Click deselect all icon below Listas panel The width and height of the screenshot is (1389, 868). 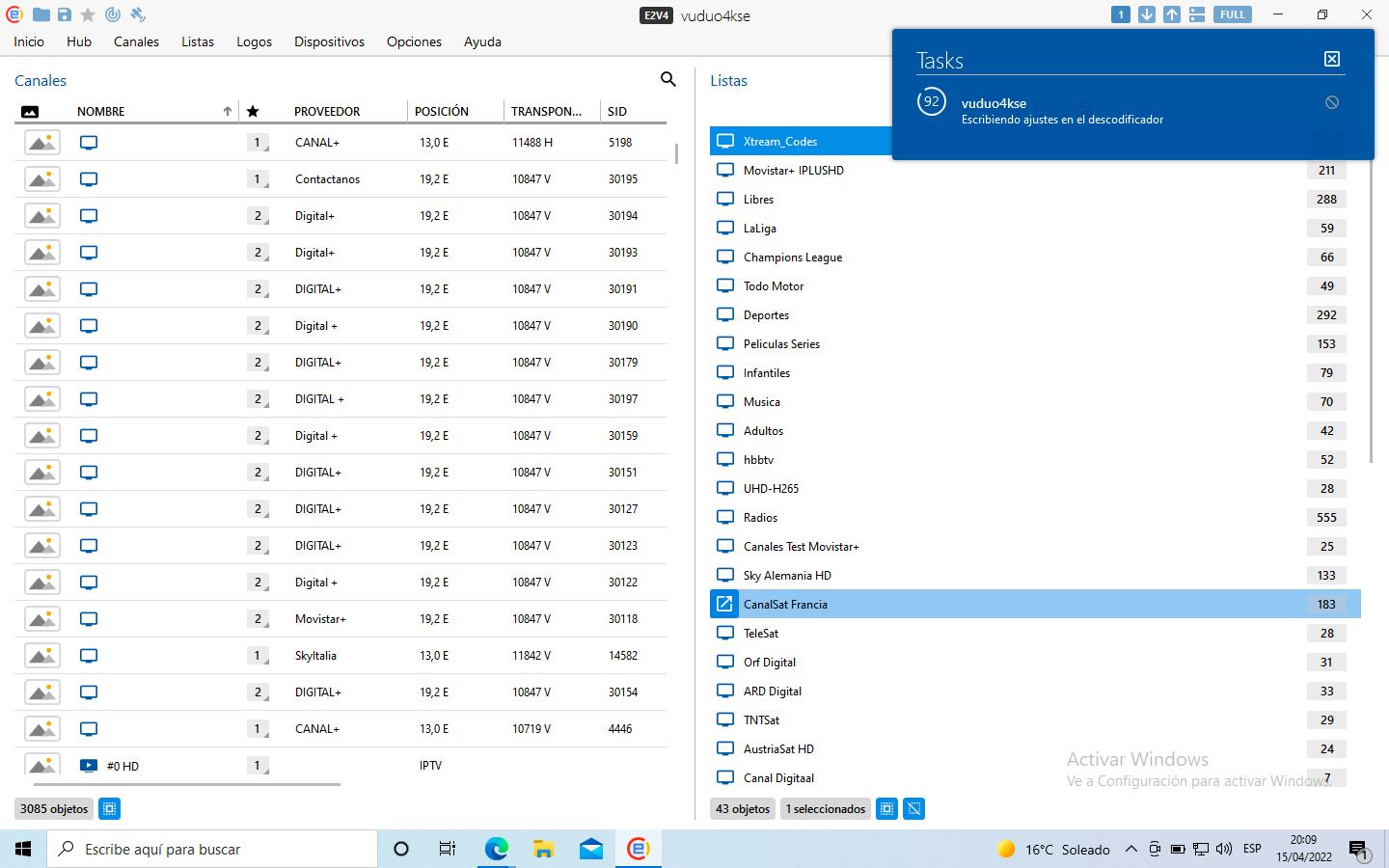click(x=913, y=808)
